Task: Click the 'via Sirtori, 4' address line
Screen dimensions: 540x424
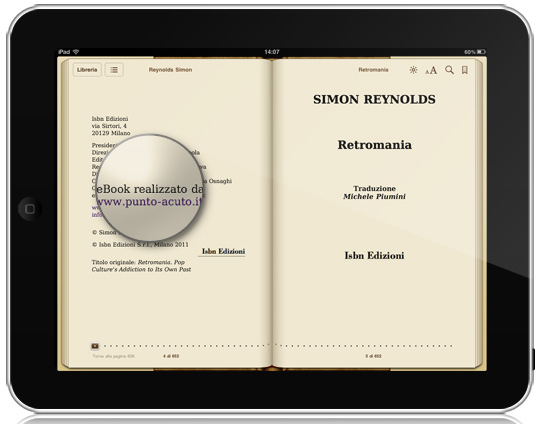Action: 109,126
